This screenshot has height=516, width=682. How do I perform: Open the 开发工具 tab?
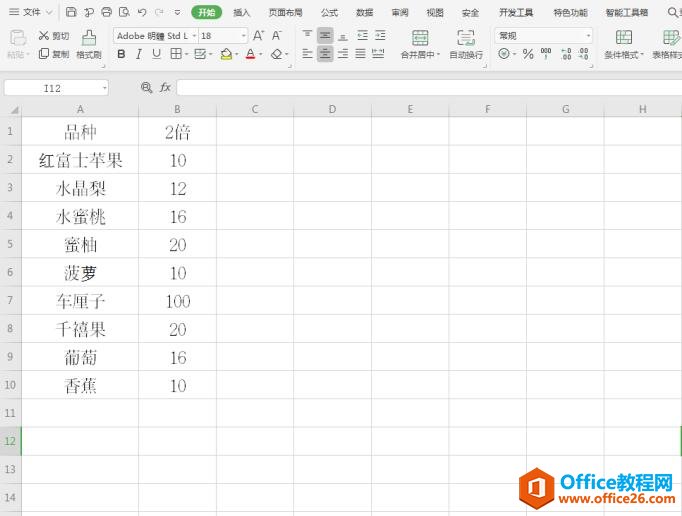pos(516,13)
